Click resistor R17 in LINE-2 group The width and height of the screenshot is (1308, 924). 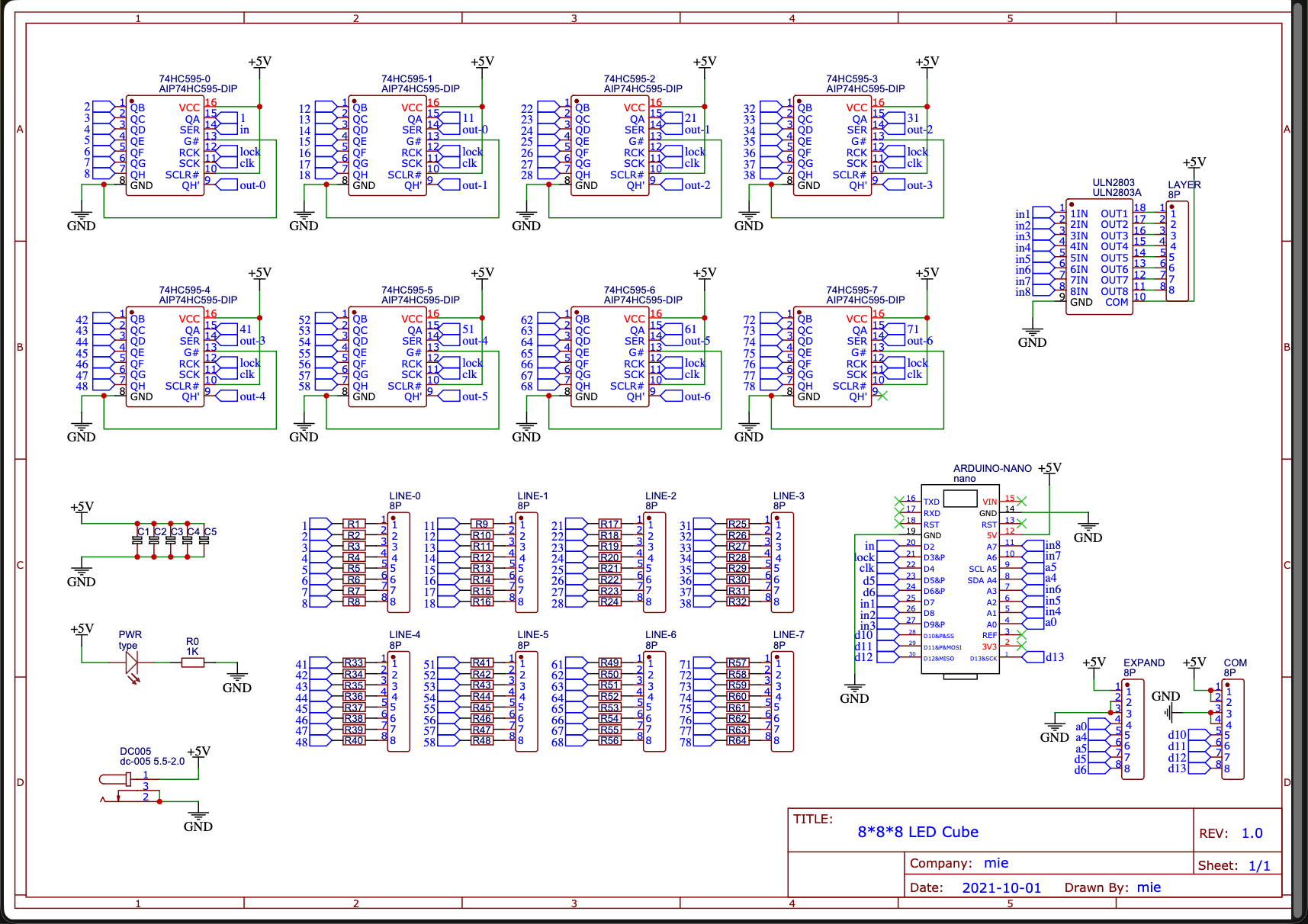609,525
